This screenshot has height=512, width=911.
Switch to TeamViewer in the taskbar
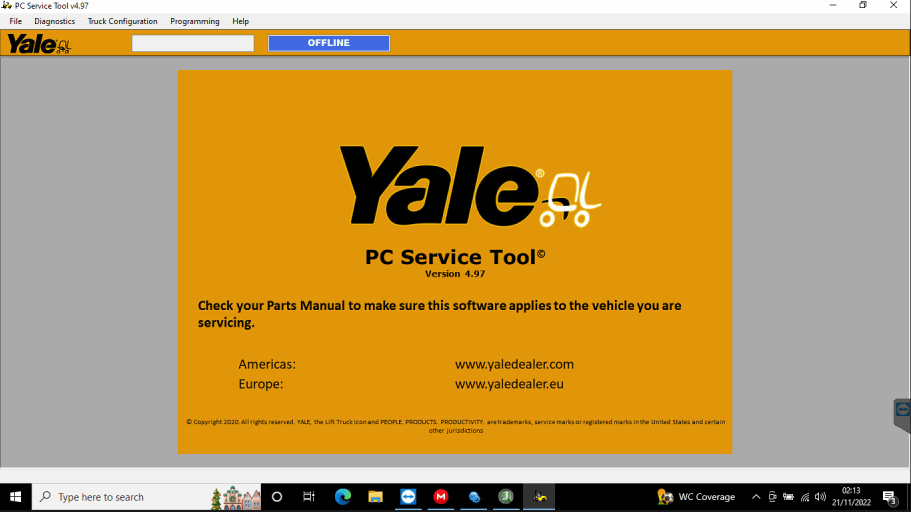[x=408, y=497]
